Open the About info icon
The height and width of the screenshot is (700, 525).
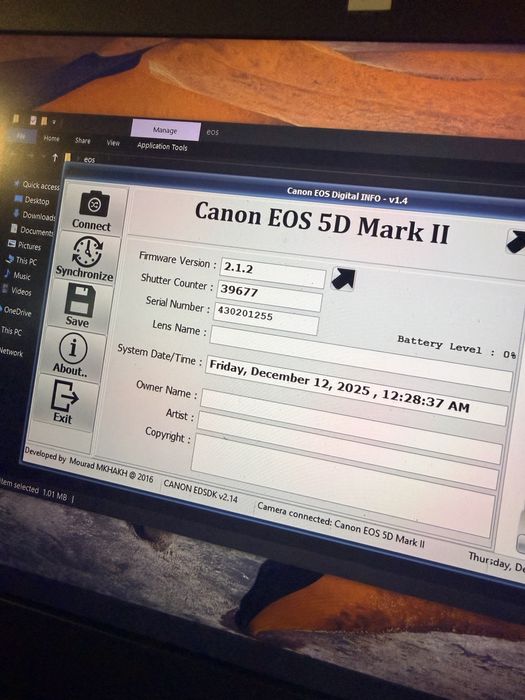tap(73, 348)
